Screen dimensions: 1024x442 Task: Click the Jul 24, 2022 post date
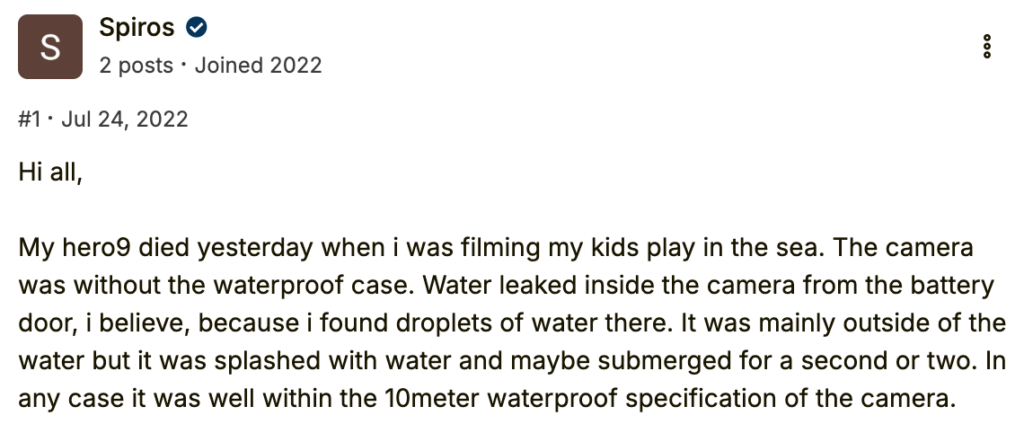pos(124,120)
